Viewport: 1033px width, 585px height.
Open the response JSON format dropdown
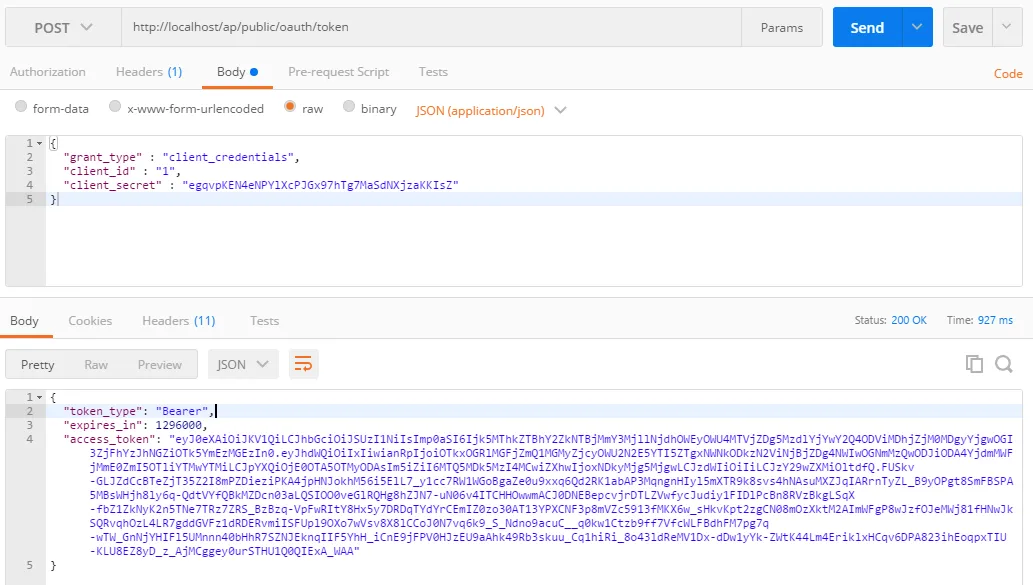[243, 364]
